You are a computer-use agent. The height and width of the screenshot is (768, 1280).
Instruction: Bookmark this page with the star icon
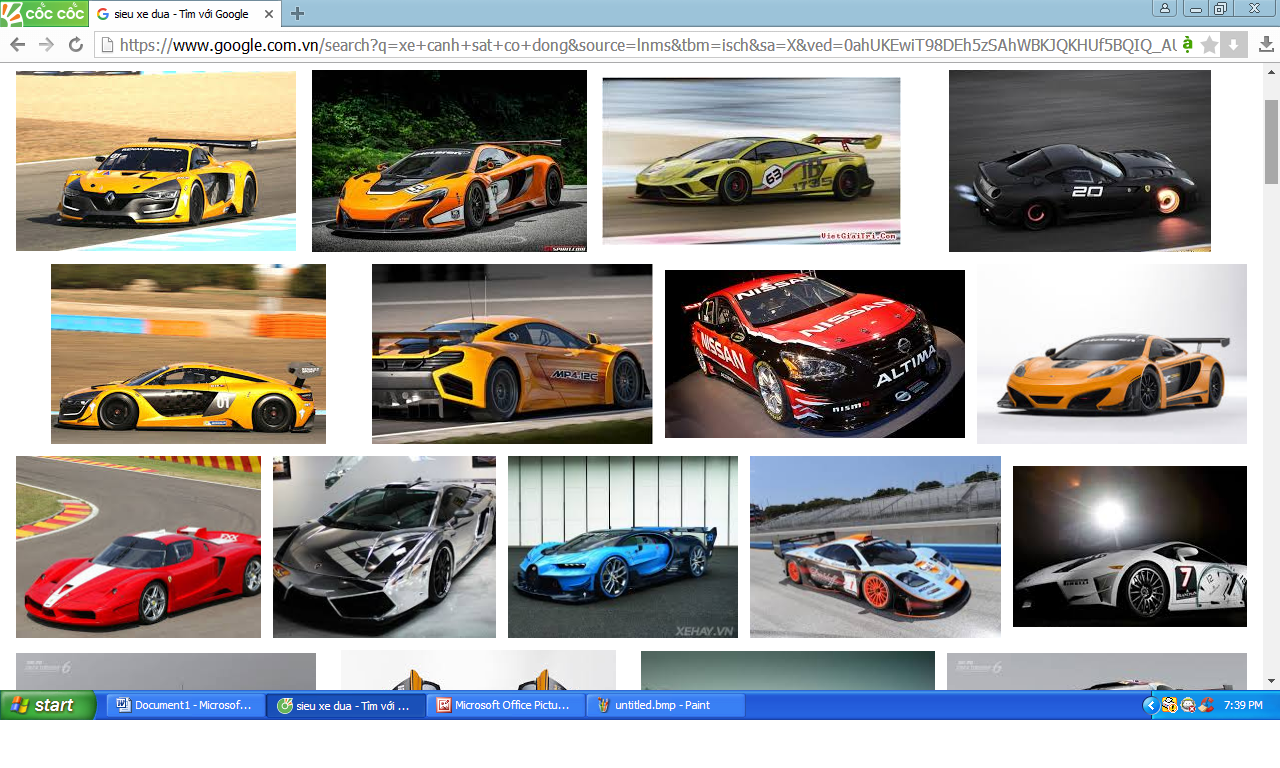(x=1209, y=45)
